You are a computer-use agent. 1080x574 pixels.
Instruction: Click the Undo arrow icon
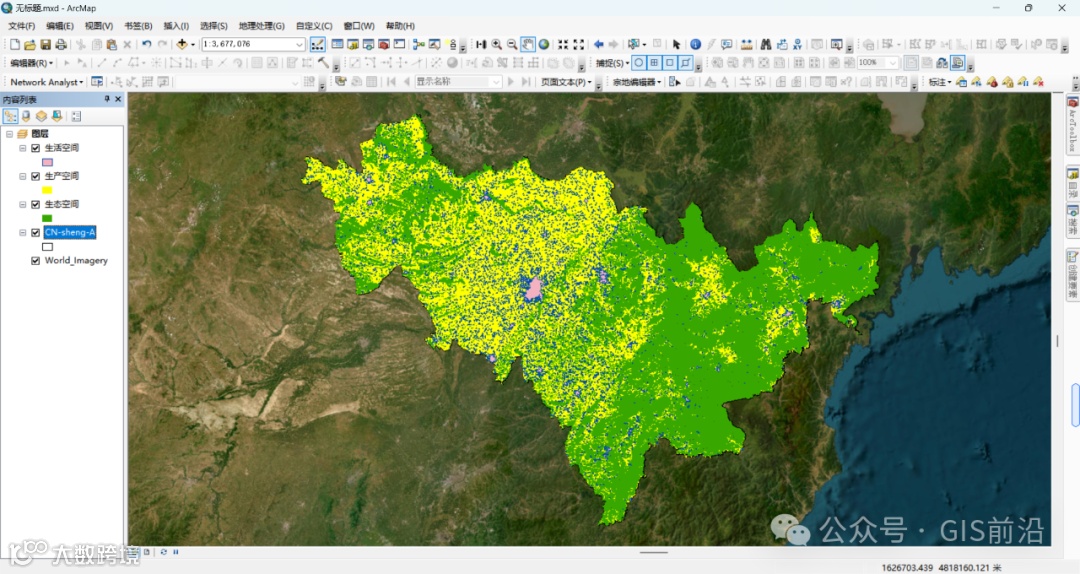[147, 44]
